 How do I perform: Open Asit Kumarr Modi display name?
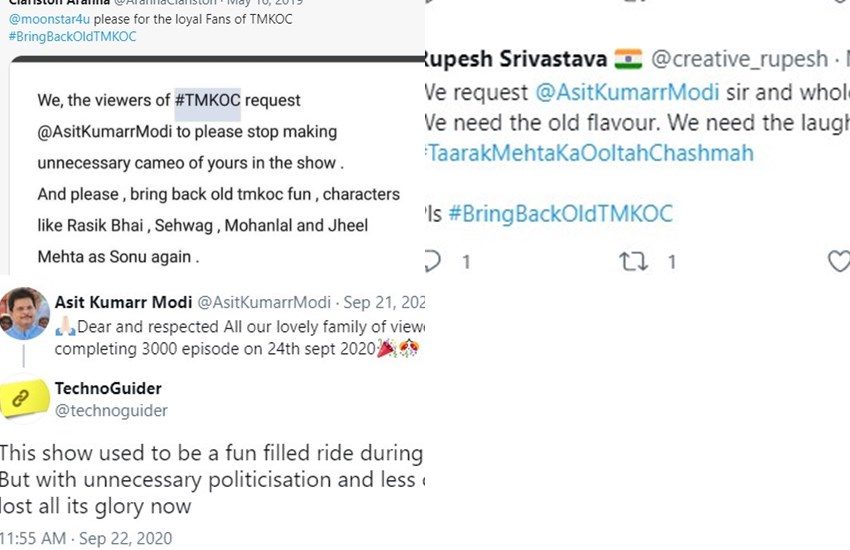click(122, 302)
